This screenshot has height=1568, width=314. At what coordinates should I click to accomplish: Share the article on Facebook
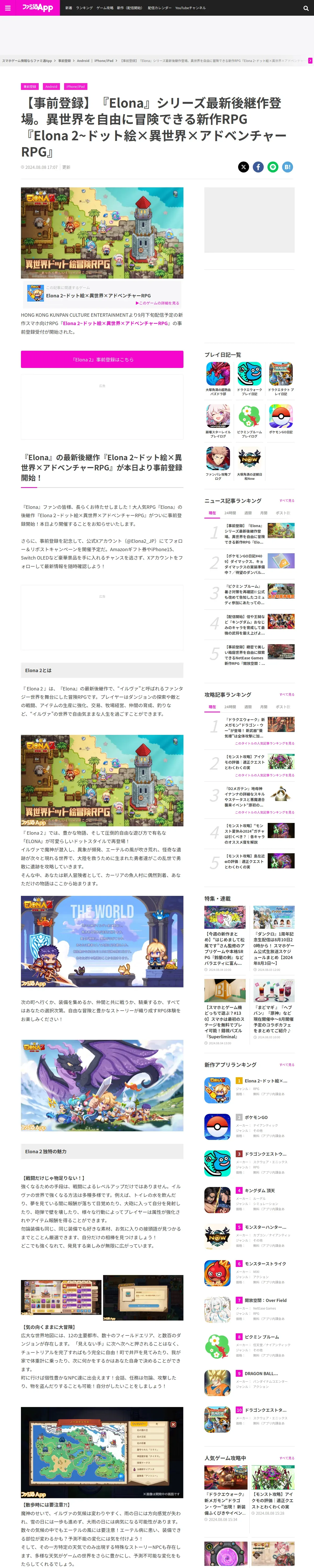point(259,167)
